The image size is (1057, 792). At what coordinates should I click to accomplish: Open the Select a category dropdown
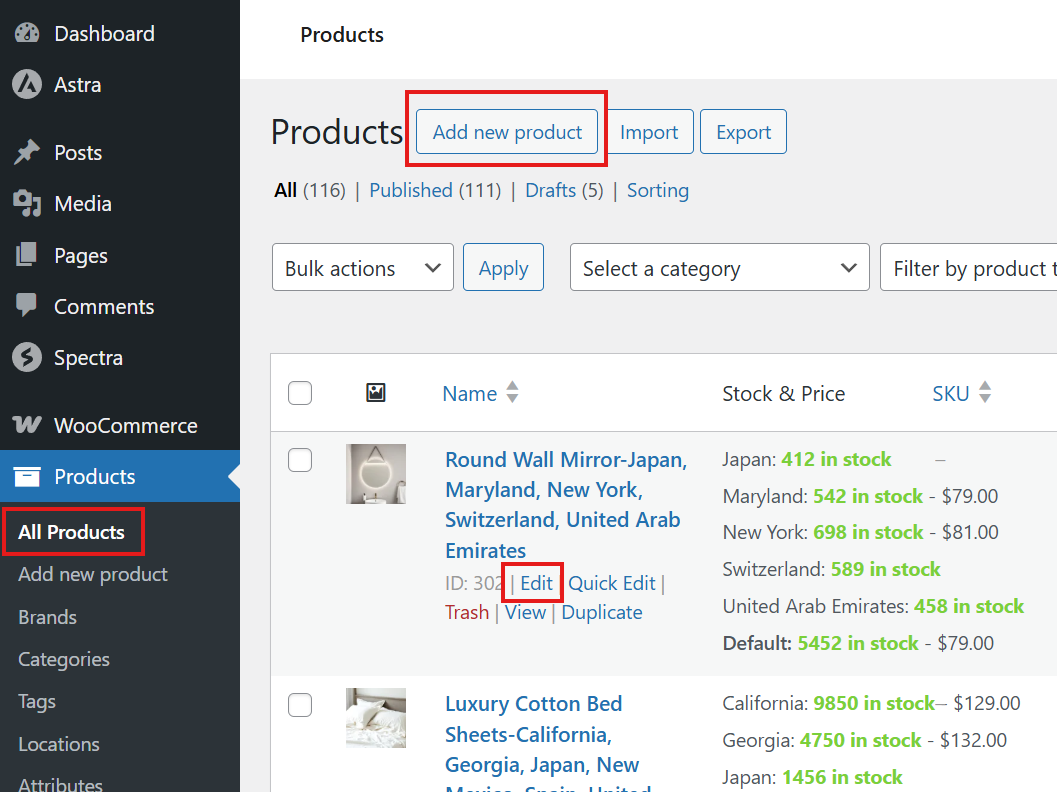point(719,268)
